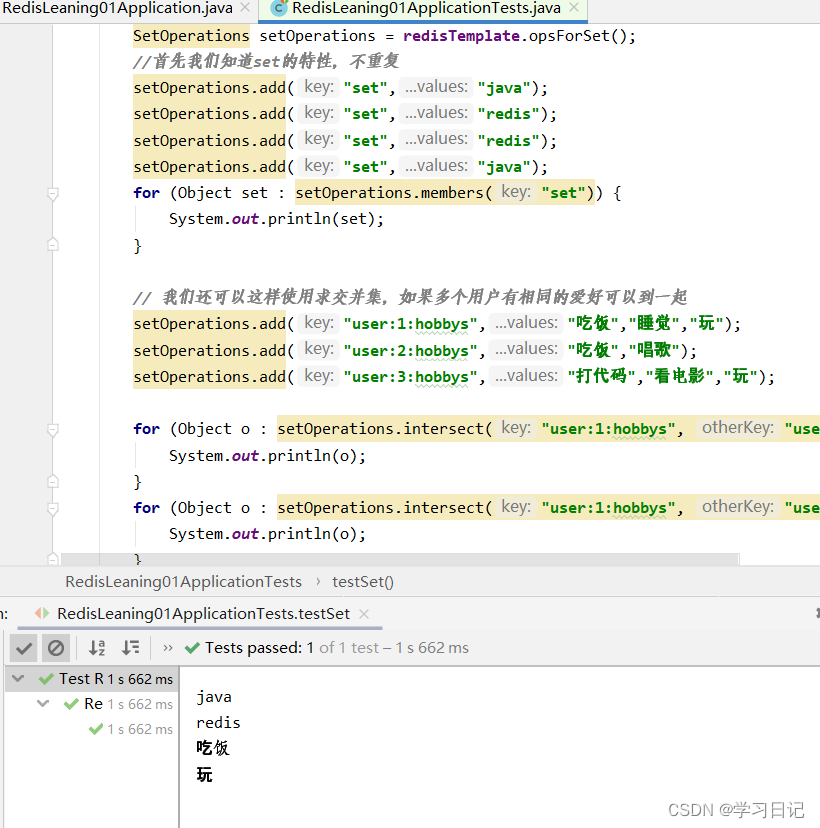
Task: Close the RedisLeaning01ApplicationTests.testSet run tab
Action: point(362,613)
